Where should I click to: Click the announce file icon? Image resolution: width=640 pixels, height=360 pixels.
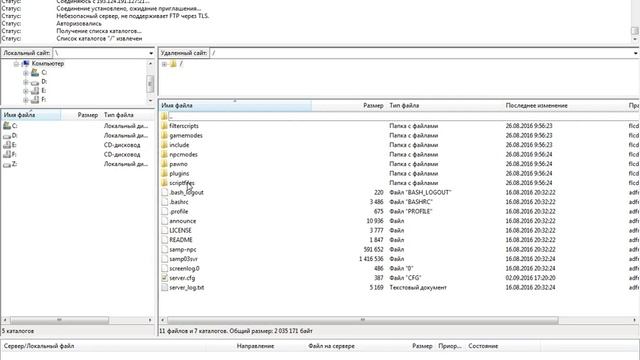point(164,221)
